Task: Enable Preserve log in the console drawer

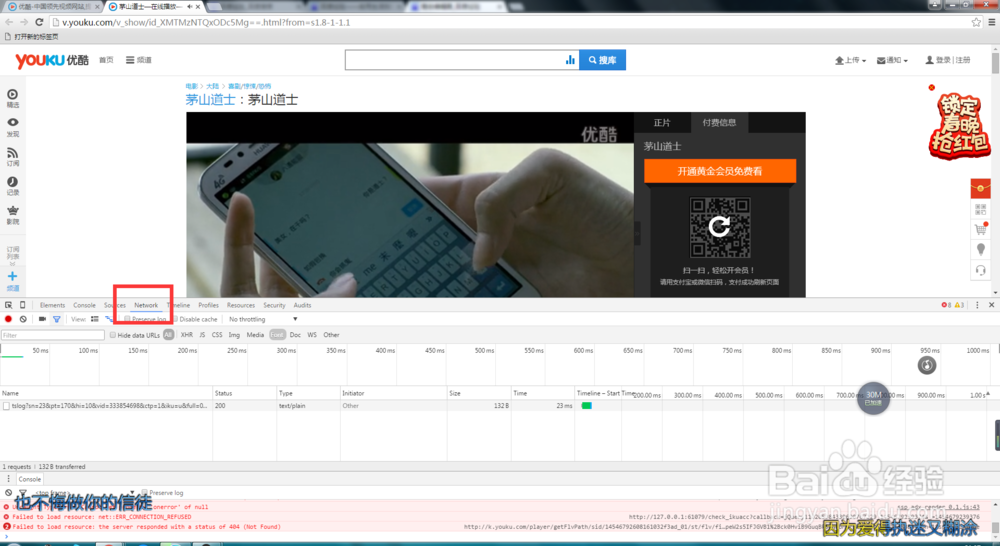Action: click(145, 492)
